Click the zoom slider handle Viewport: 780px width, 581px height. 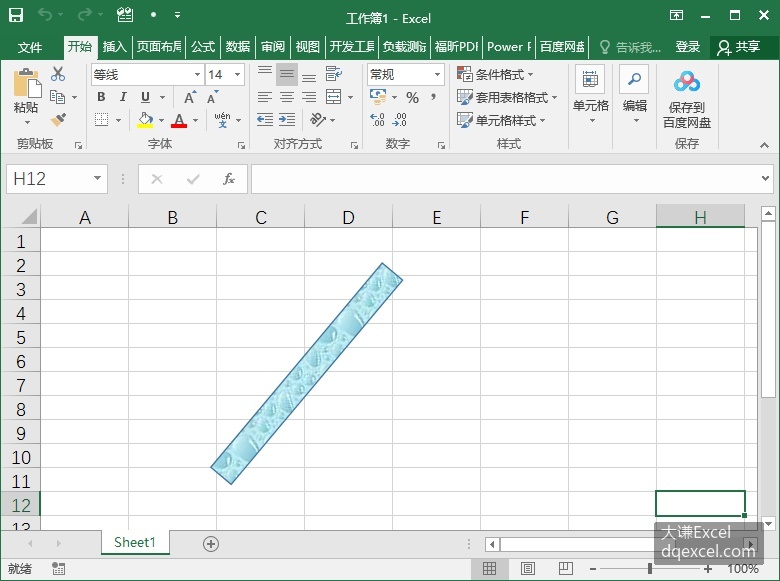point(650,568)
